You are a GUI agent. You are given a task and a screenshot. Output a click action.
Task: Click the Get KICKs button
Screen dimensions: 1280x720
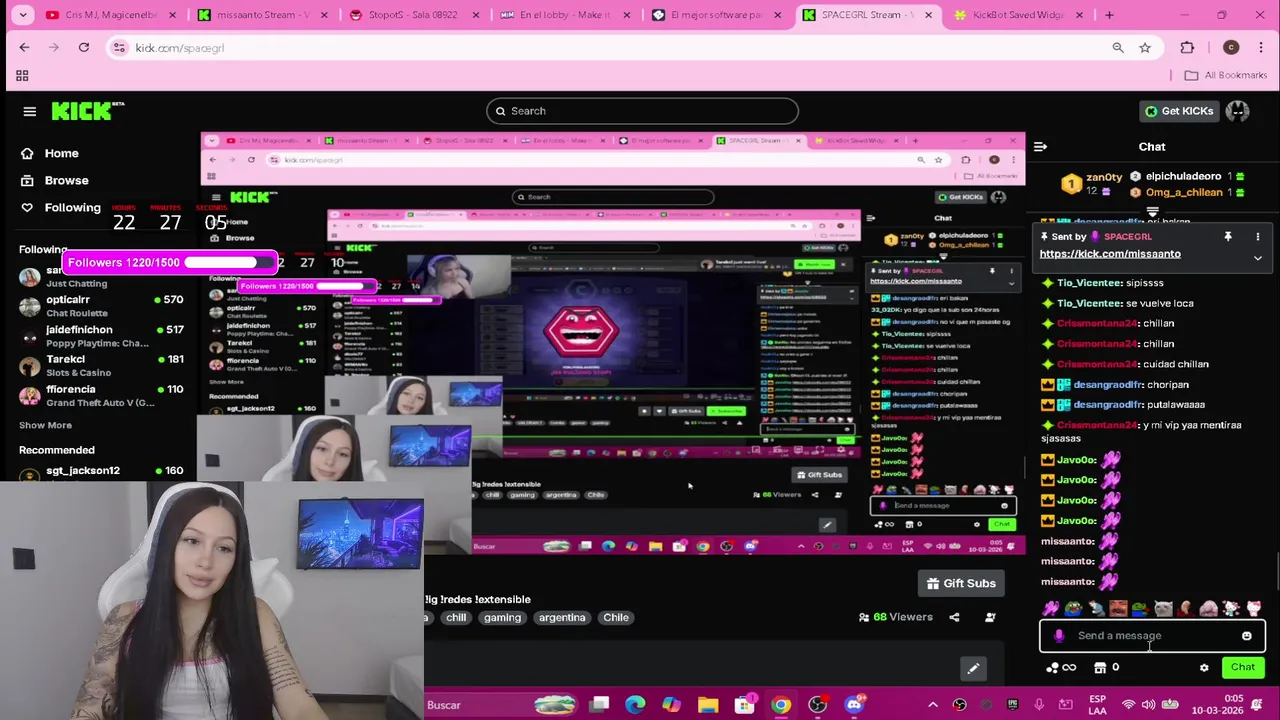[x=1179, y=111]
